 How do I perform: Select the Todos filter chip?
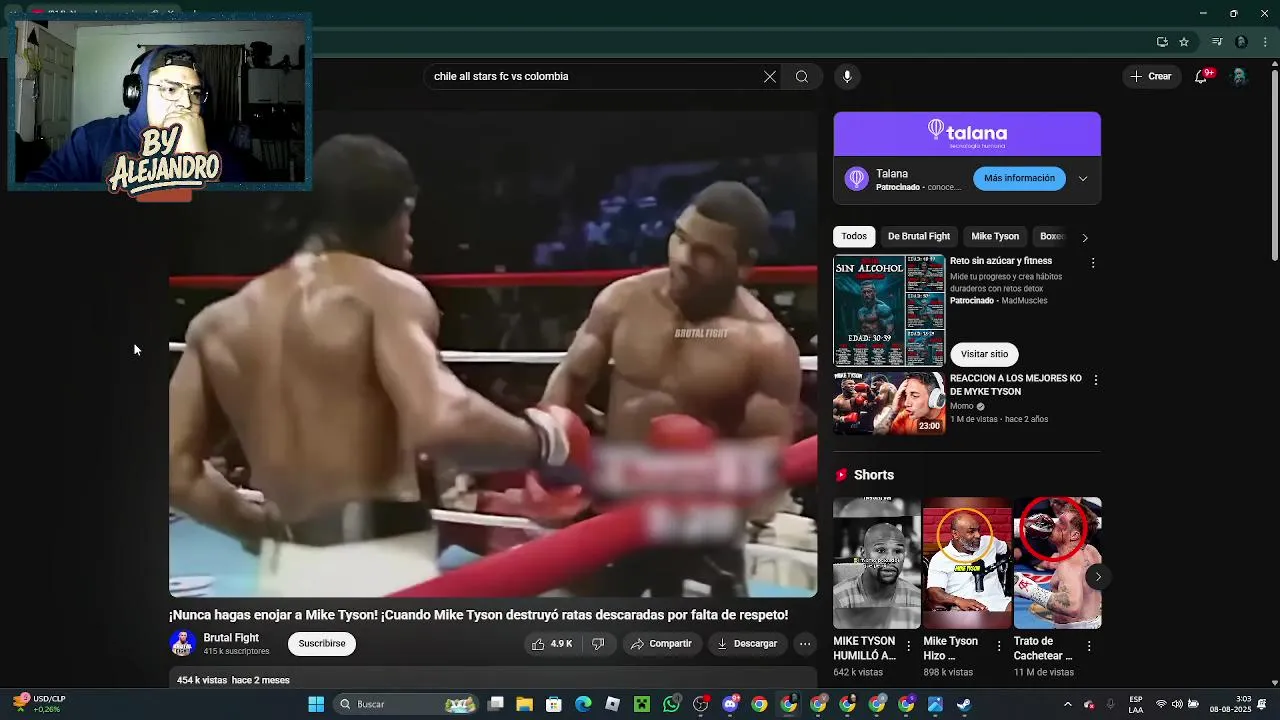(854, 236)
